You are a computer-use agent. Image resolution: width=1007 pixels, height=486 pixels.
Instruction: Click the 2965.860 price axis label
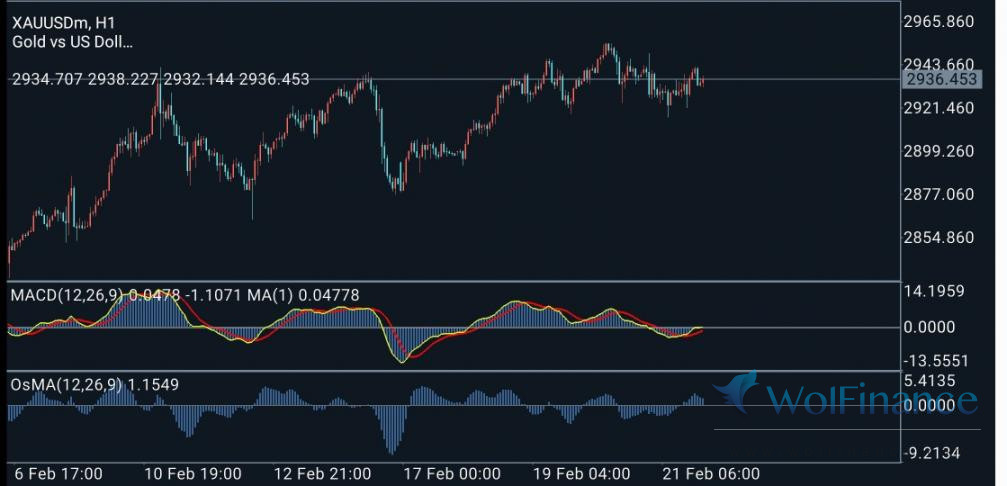[x=938, y=22]
